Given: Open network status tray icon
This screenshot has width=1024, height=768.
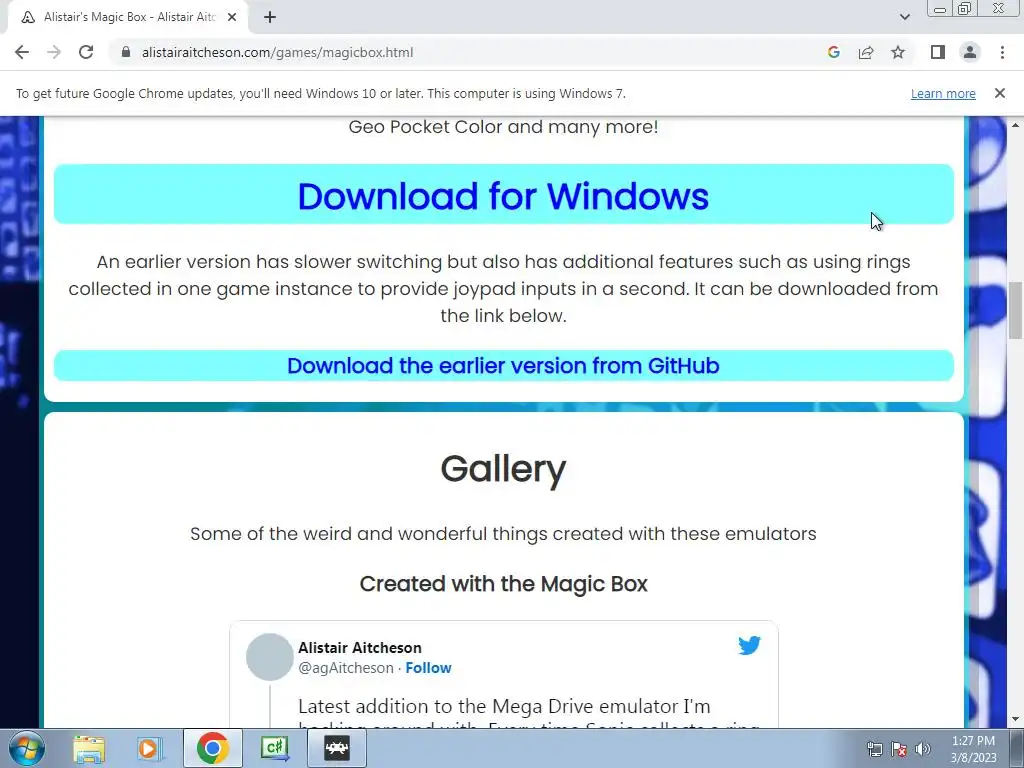Looking at the screenshot, I should click(x=874, y=750).
